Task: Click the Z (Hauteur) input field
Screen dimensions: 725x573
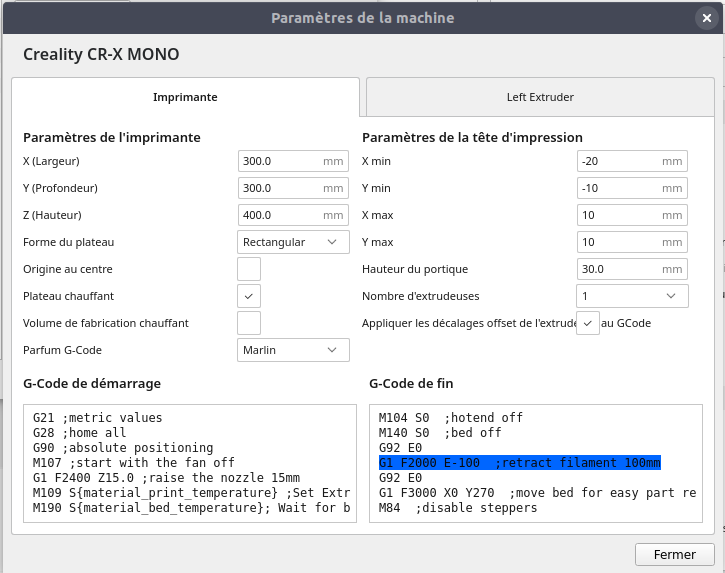Action: point(293,215)
